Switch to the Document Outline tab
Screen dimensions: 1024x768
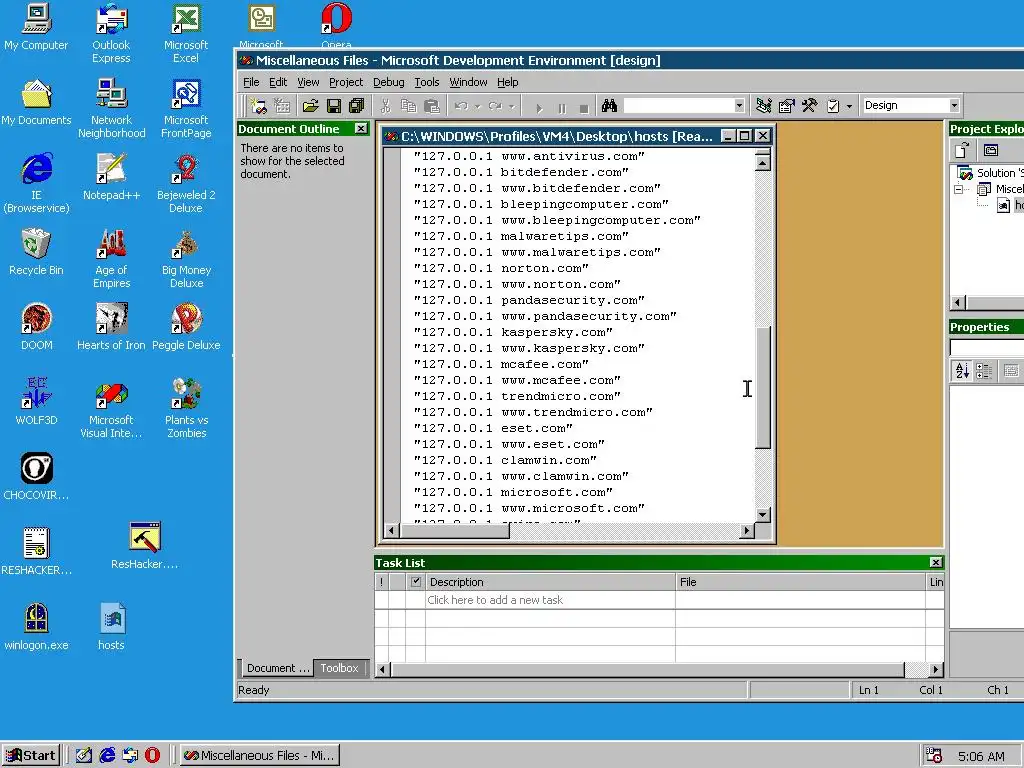click(x=276, y=668)
